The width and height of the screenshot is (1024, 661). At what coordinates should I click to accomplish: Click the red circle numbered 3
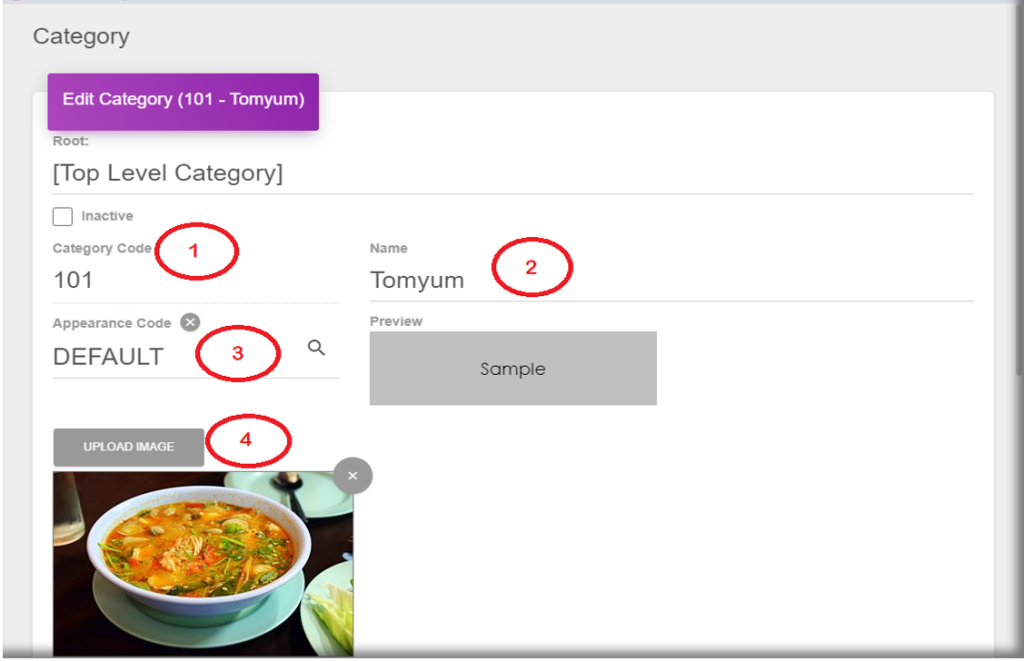click(x=238, y=353)
